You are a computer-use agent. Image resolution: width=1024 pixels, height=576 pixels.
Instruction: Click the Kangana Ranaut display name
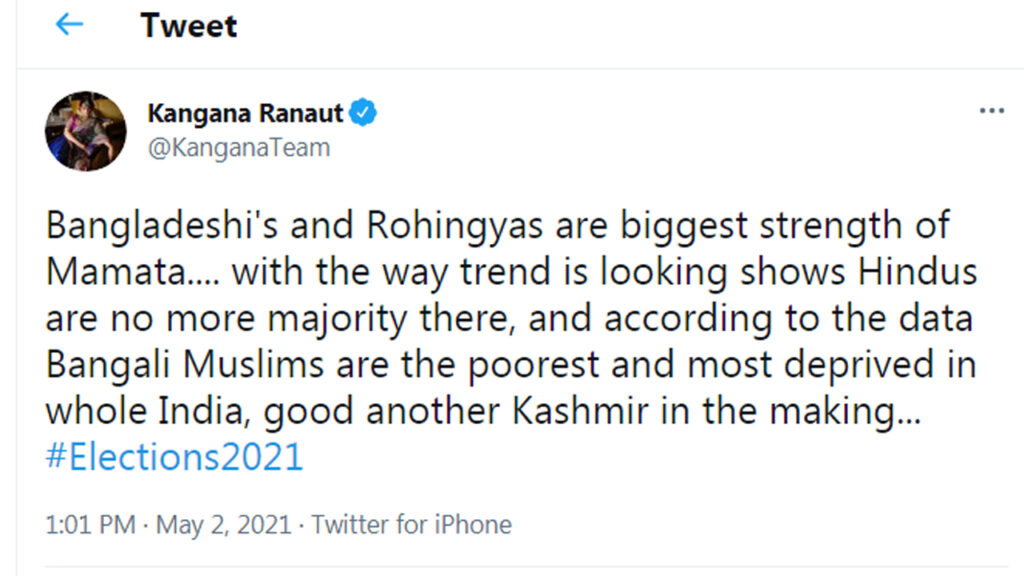(245, 113)
